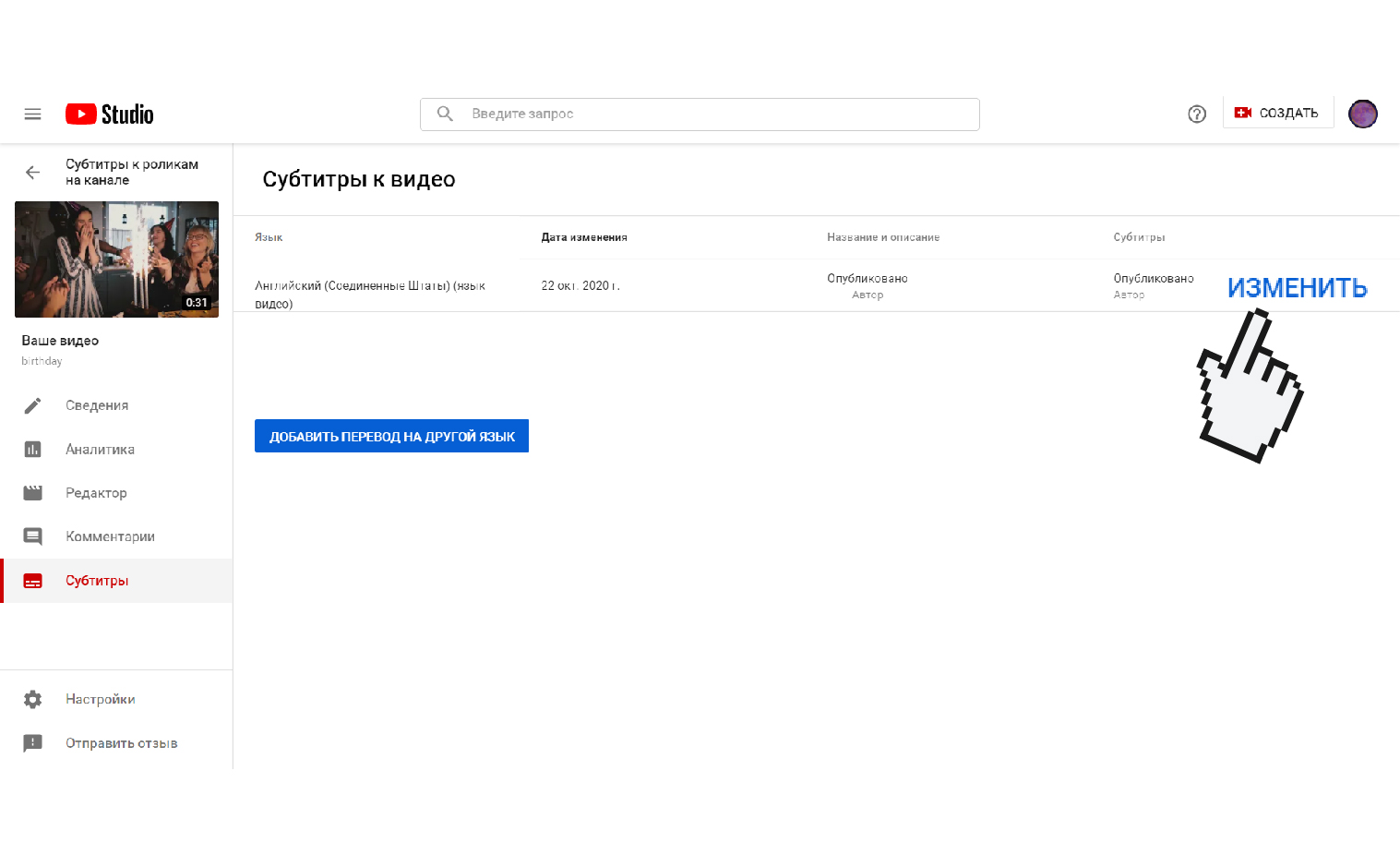Click the Настройки gear icon

coord(33,700)
